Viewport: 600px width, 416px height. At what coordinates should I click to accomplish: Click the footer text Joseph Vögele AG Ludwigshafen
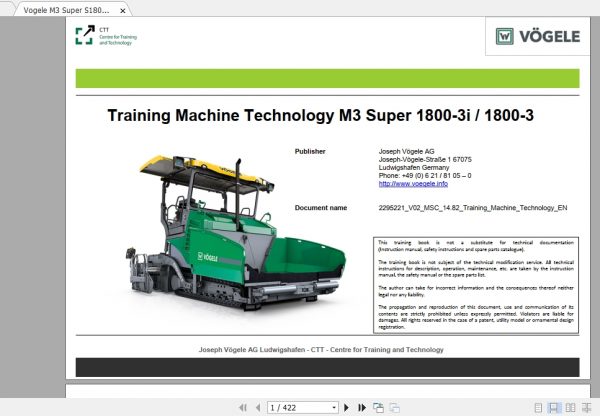(321, 349)
